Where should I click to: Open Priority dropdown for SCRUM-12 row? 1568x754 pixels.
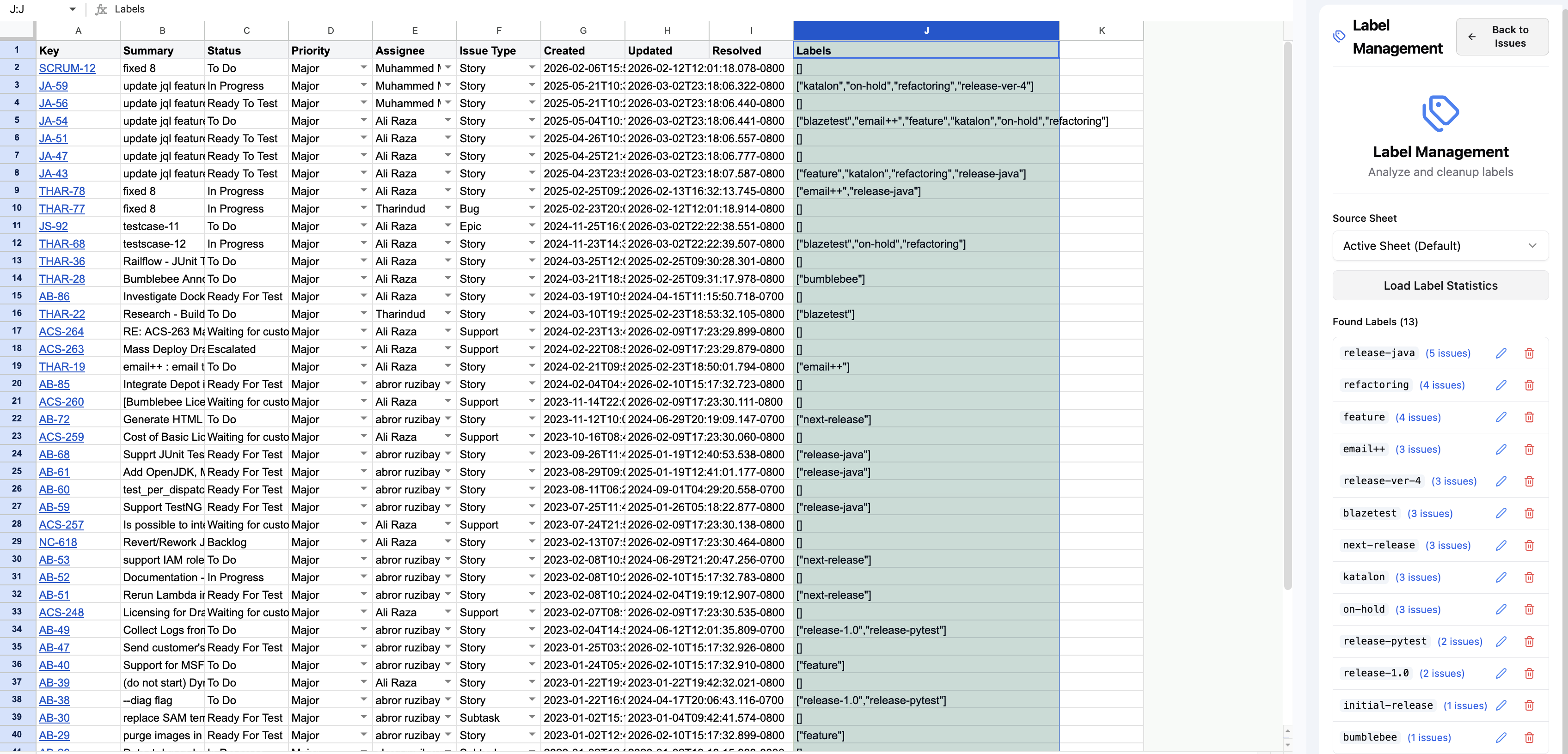(363, 67)
